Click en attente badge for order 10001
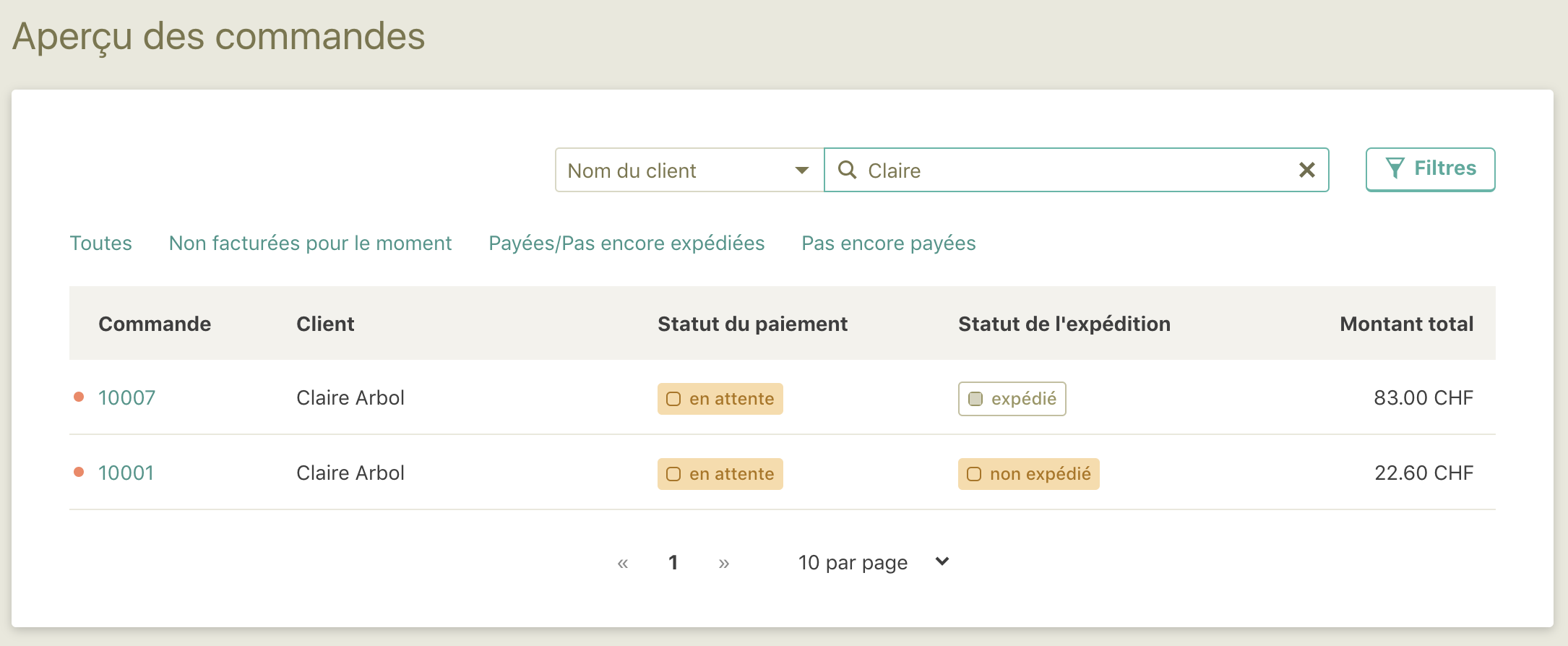The image size is (1568, 646). coord(720,474)
